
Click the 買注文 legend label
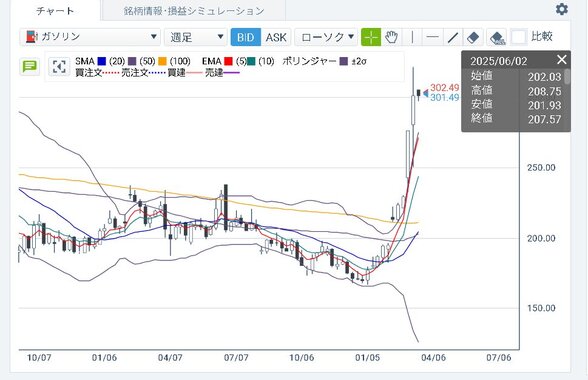click(88, 73)
